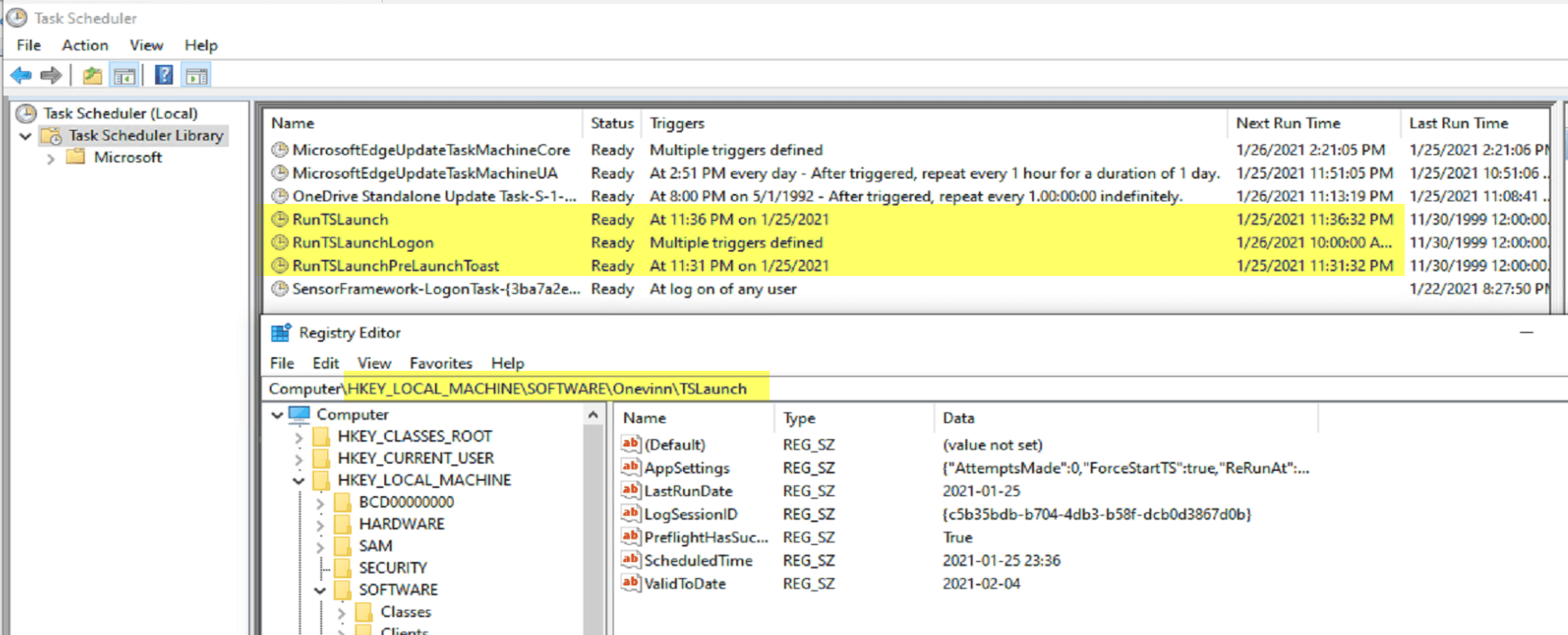Click the AppSettings registry value icon

(x=631, y=467)
